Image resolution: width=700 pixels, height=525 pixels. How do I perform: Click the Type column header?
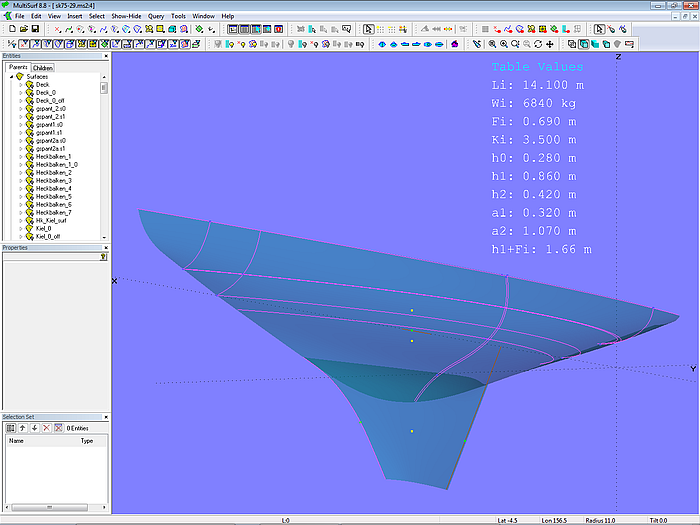pyautogui.click(x=86, y=440)
